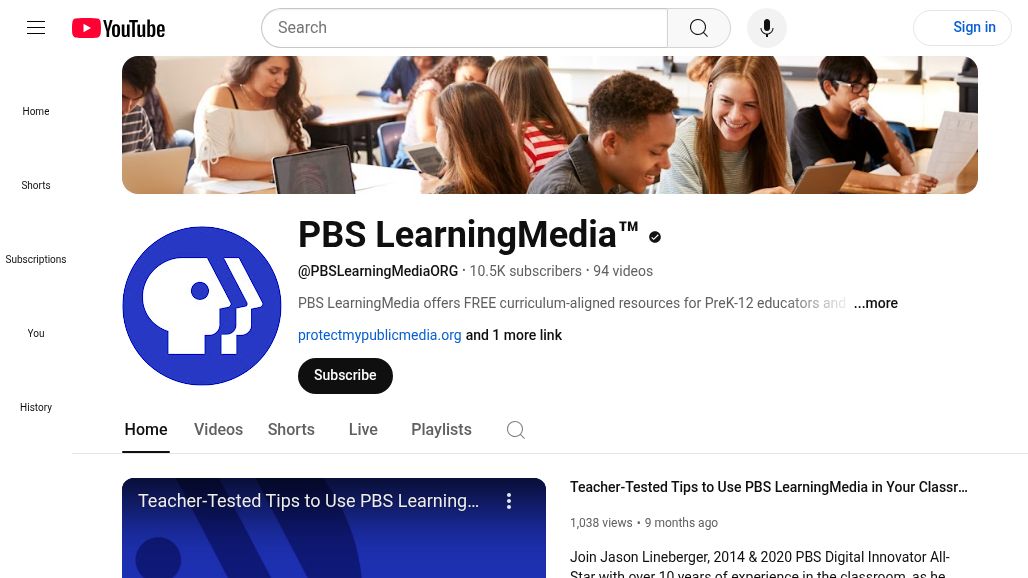Search within channel using magnifier icon
The image size is (1028, 578).
click(516, 430)
